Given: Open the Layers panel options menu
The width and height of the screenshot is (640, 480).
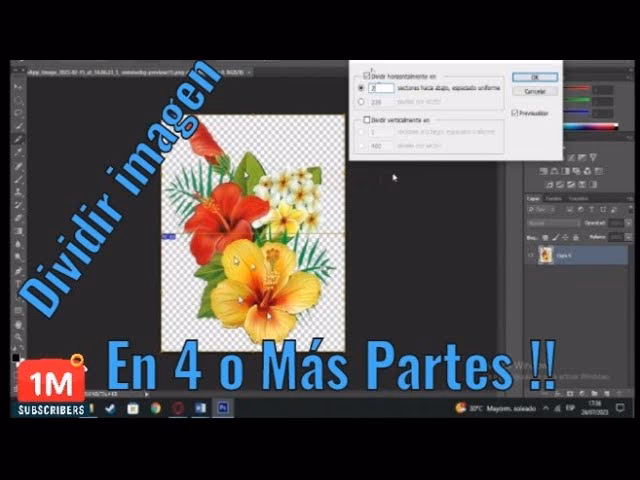Looking at the screenshot, I should tap(629, 199).
